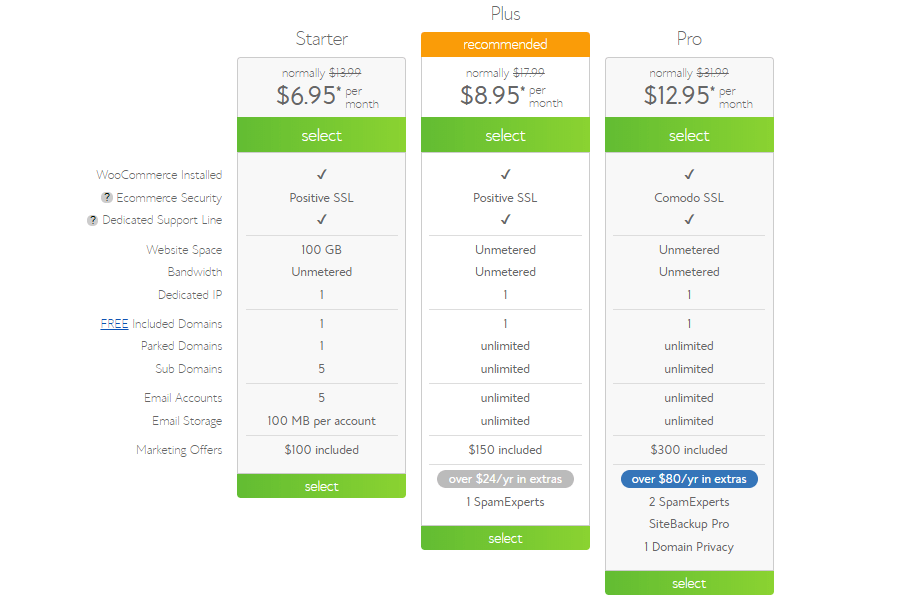This screenshot has height=600, width=900.
Task: Click the help icon beside Dedicated Support Line
Action: pyautogui.click(x=92, y=220)
